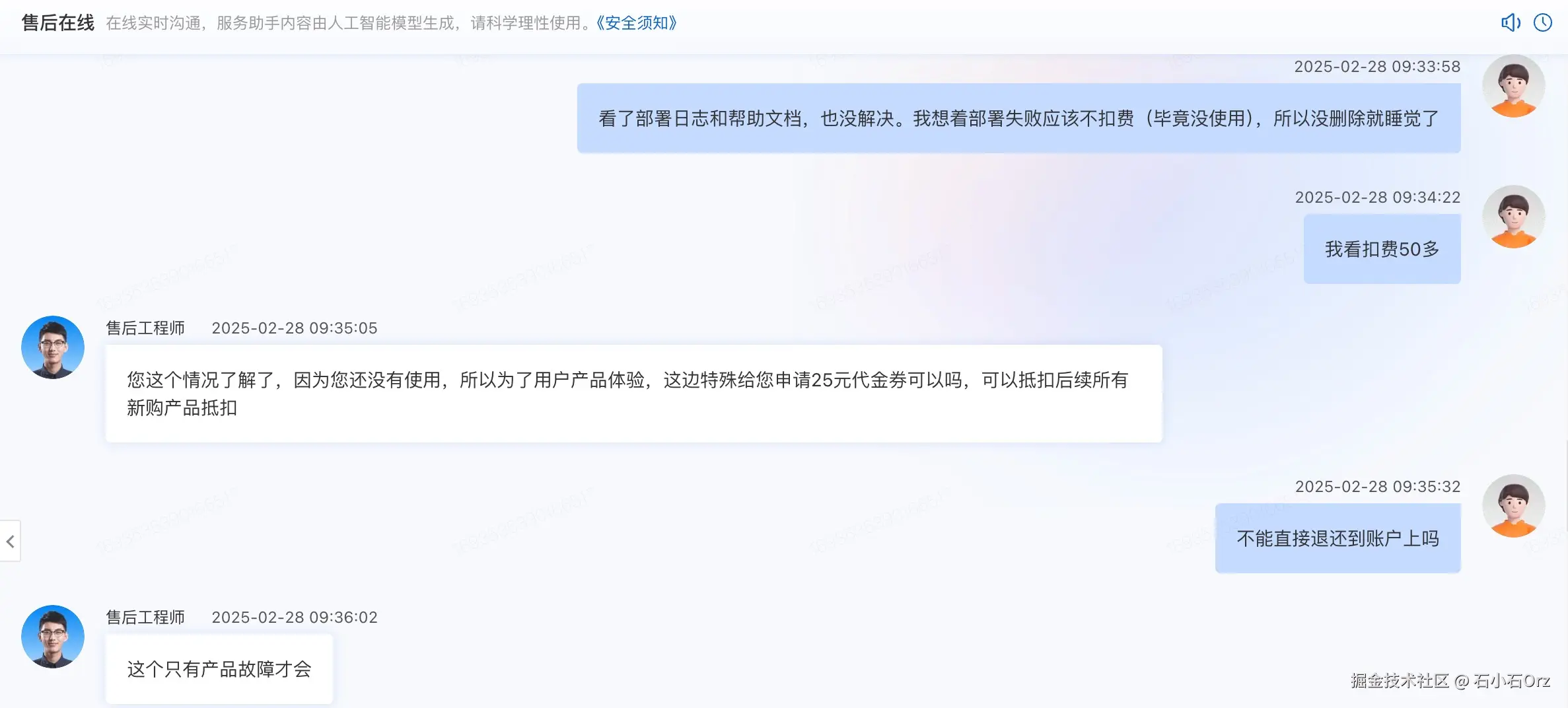Screen dimensions: 1568x708
Task: Click the first 售后工程师 name label
Action: 145,328
